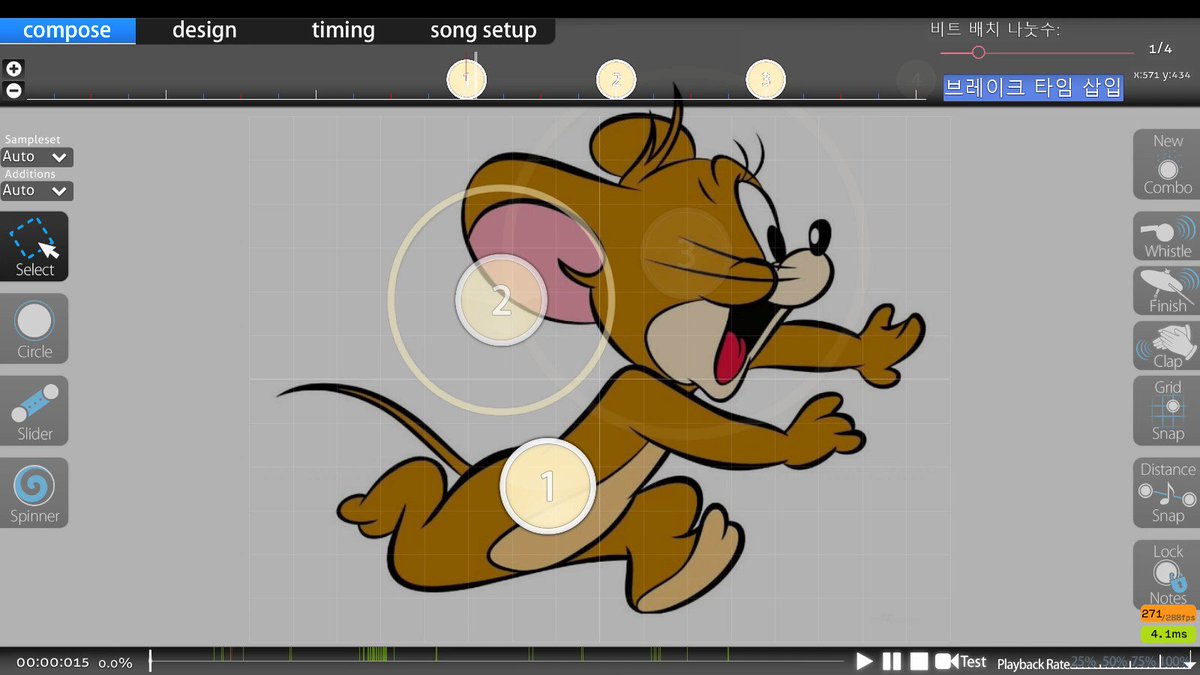Toggle the Clap hitsound
1200x675 pixels.
point(1166,346)
